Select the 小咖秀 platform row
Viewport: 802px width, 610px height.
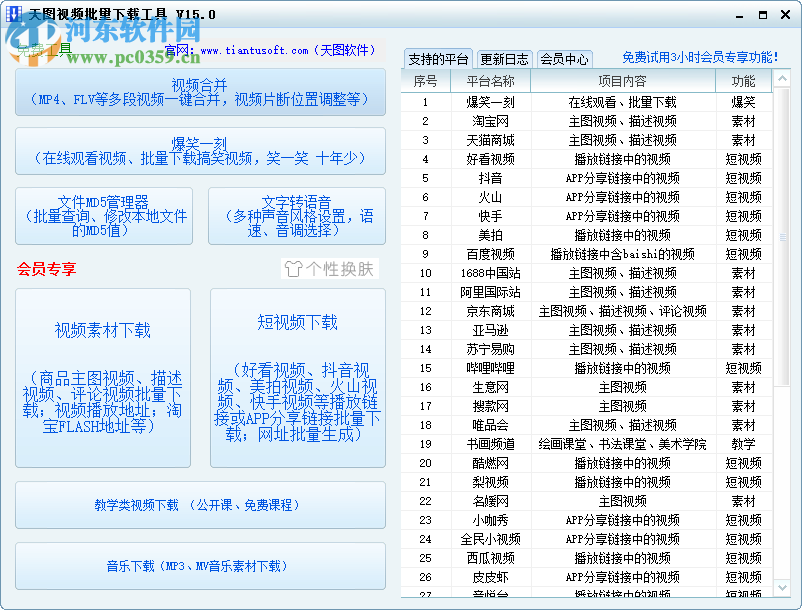[x=587, y=520]
